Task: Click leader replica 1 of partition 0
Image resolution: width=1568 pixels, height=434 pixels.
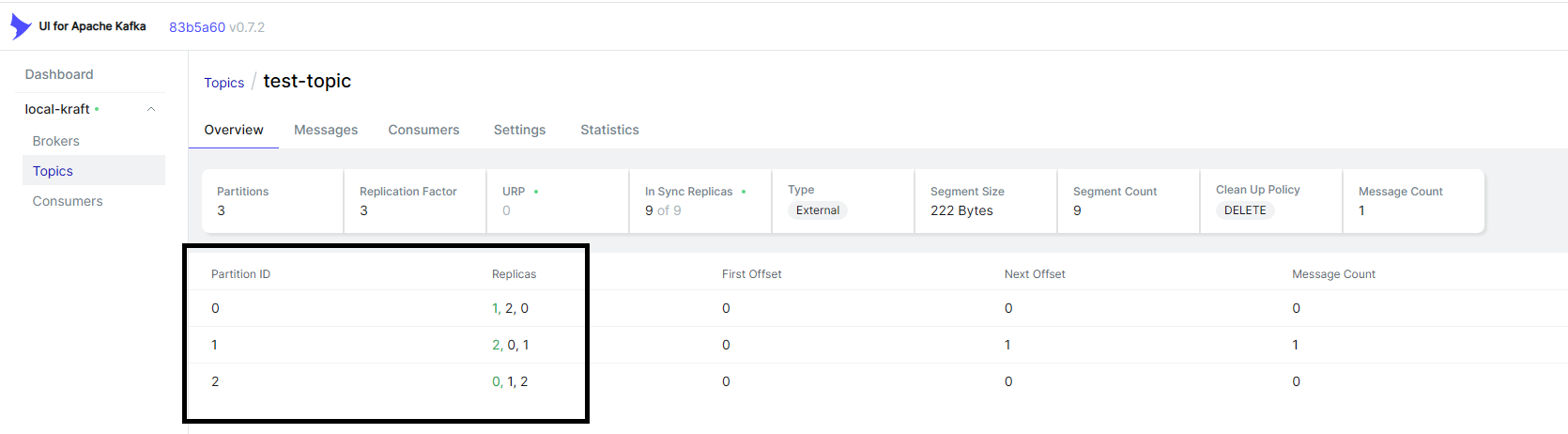Action: pos(495,308)
